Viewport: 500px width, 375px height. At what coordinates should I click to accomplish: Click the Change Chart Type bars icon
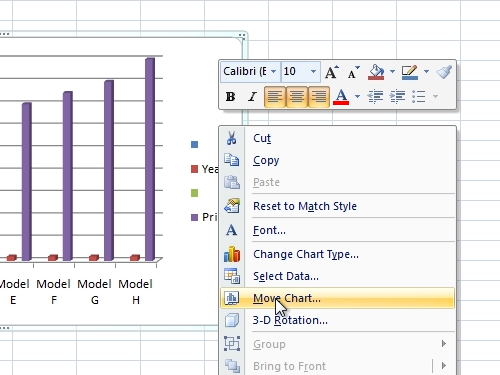[x=232, y=254]
